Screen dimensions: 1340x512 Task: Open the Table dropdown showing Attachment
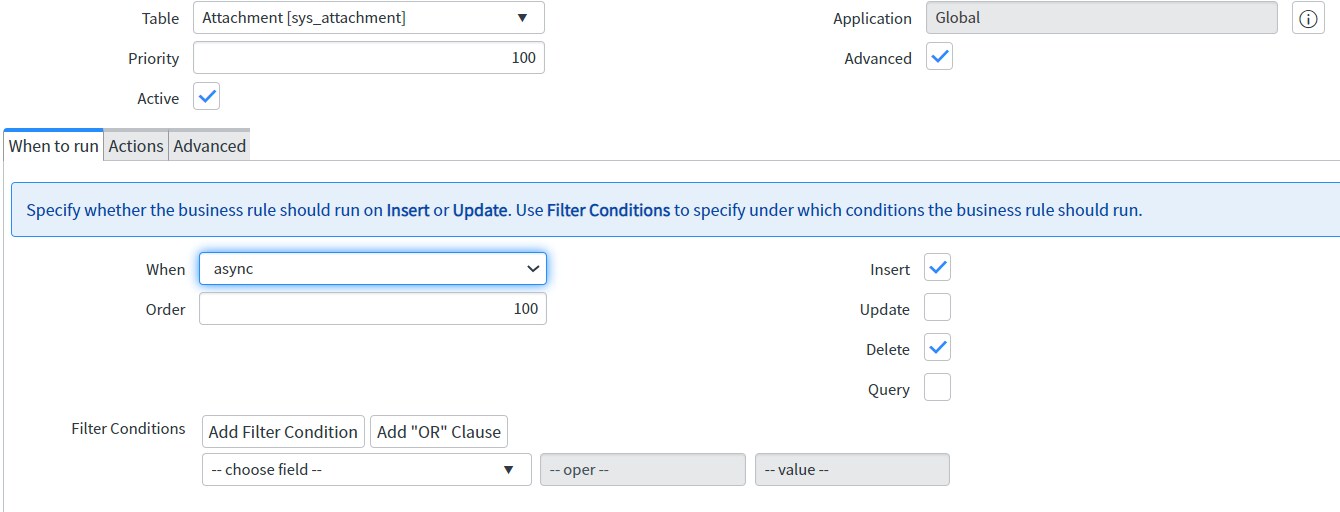tap(369, 18)
